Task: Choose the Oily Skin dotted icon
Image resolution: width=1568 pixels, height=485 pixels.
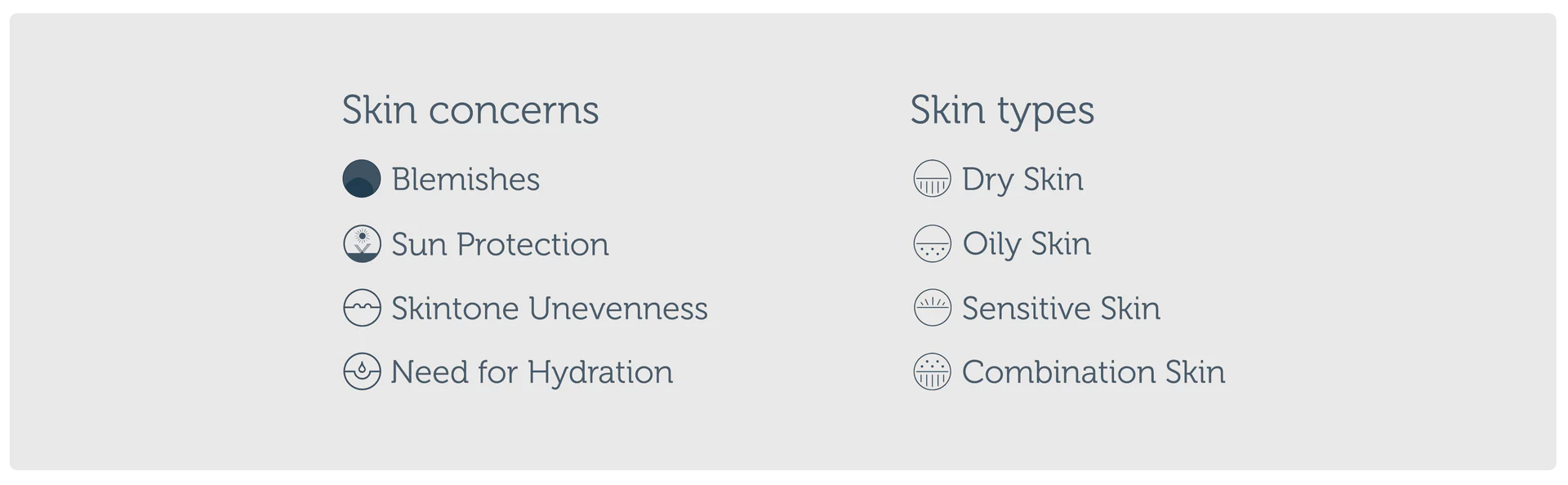Action: (932, 243)
